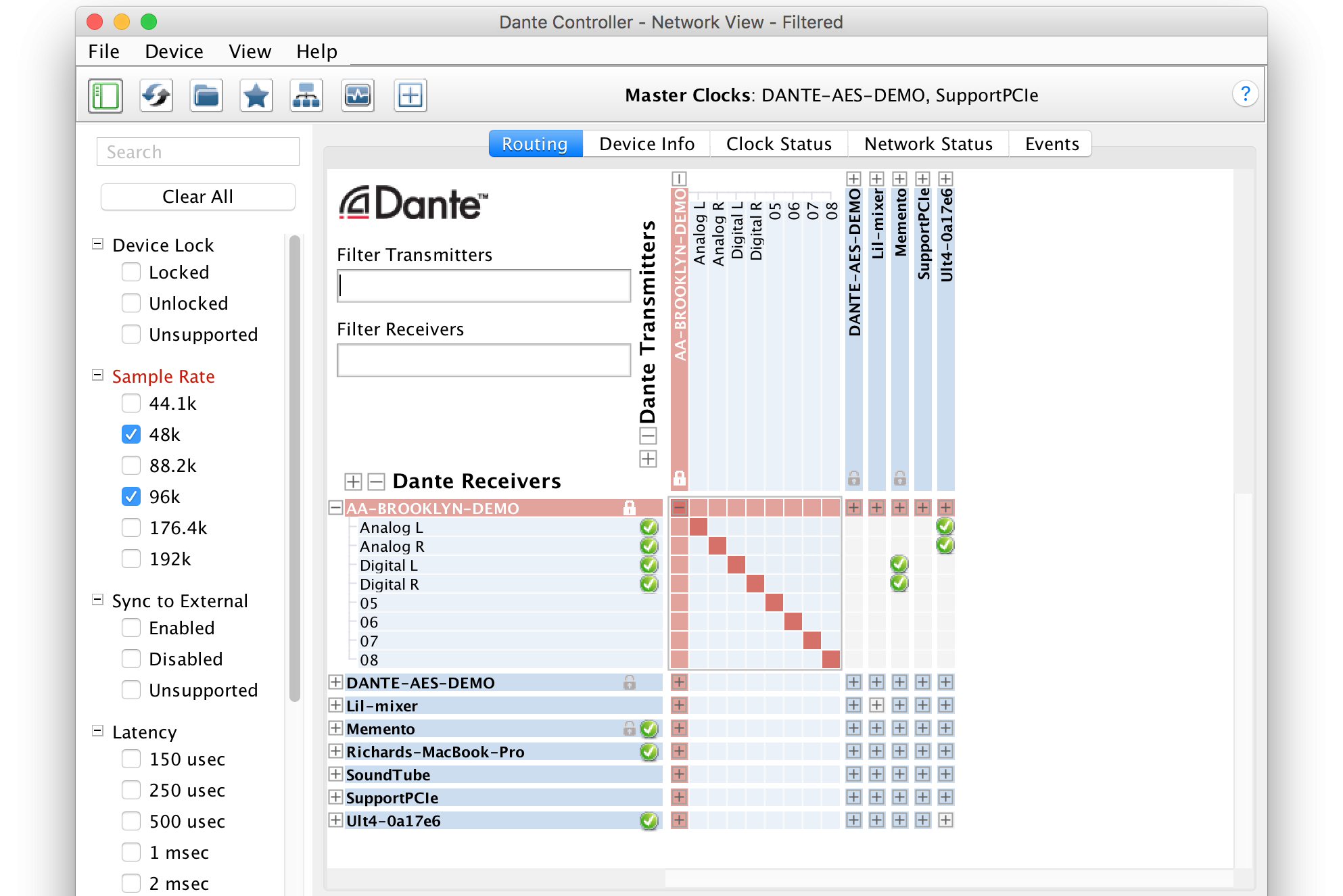Collapse all Dante Receivers with minus button
This screenshot has width=1343, height=896.
[376, 481]
